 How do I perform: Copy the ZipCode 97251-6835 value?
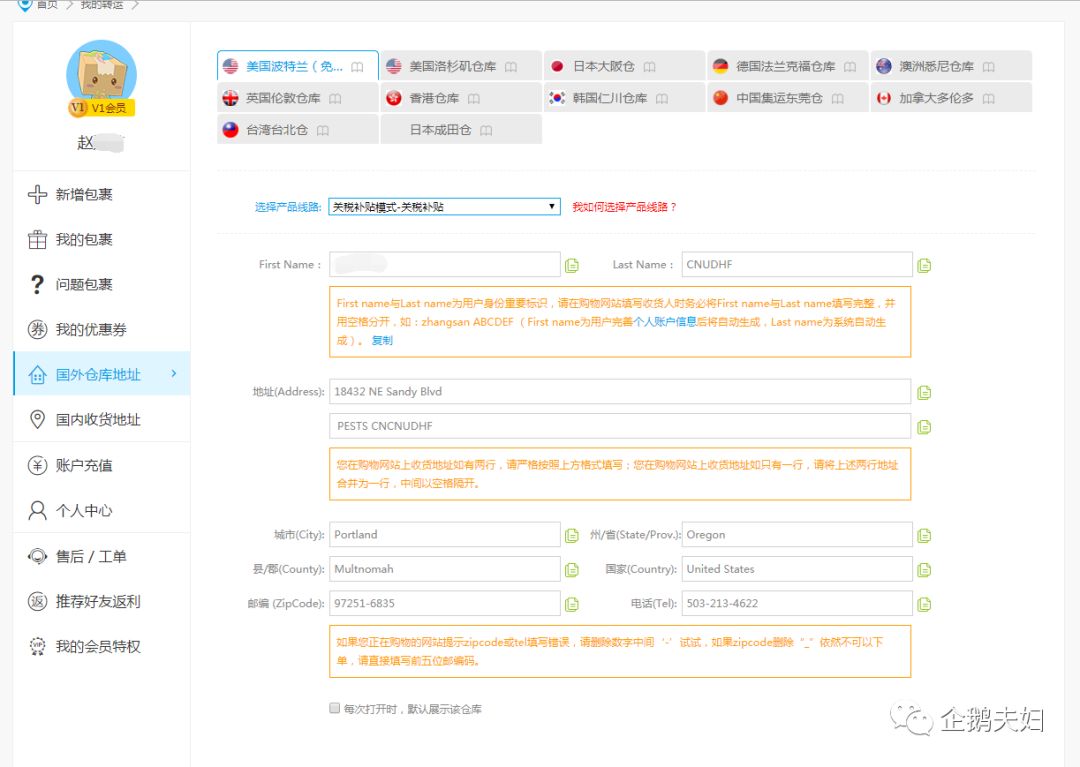point(571,604)
